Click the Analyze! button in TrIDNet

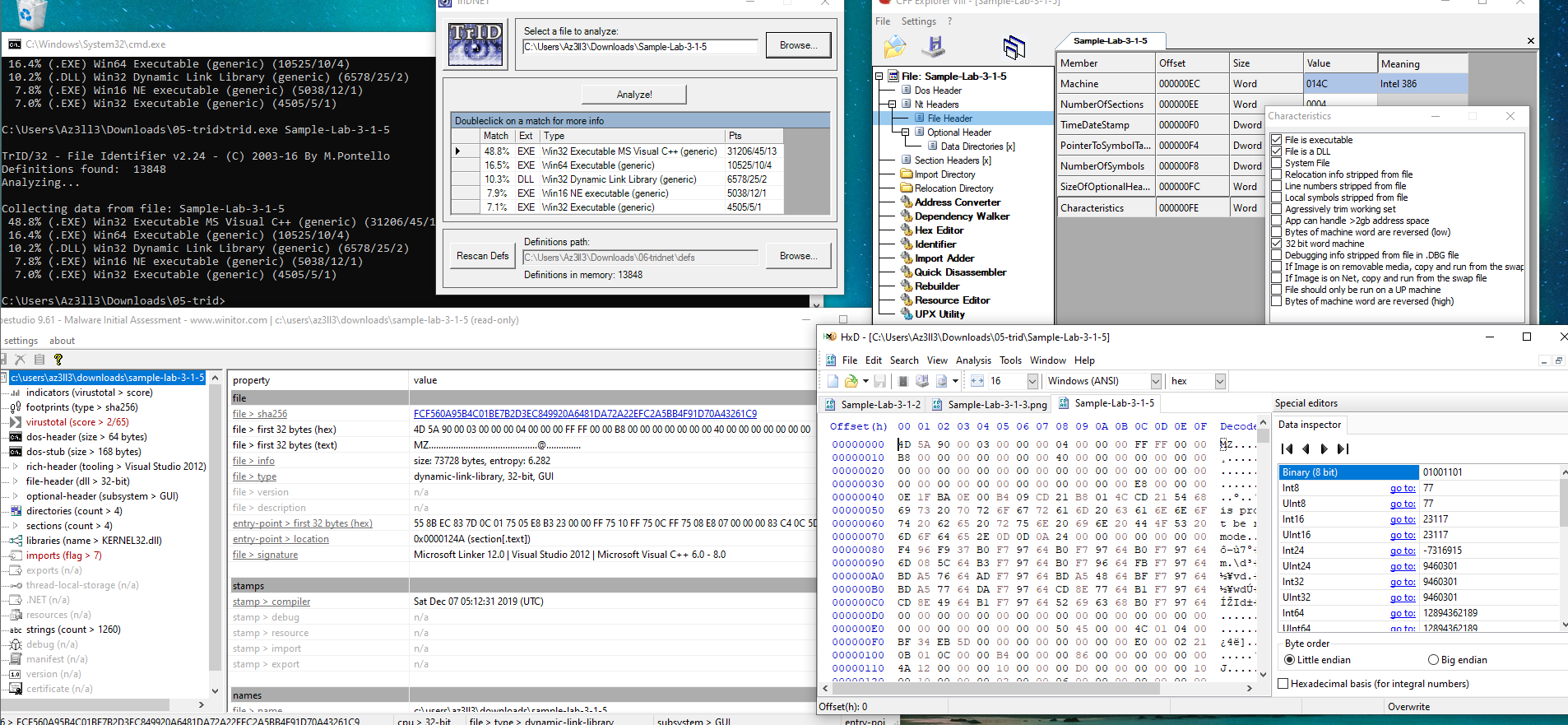click(634, 95)
